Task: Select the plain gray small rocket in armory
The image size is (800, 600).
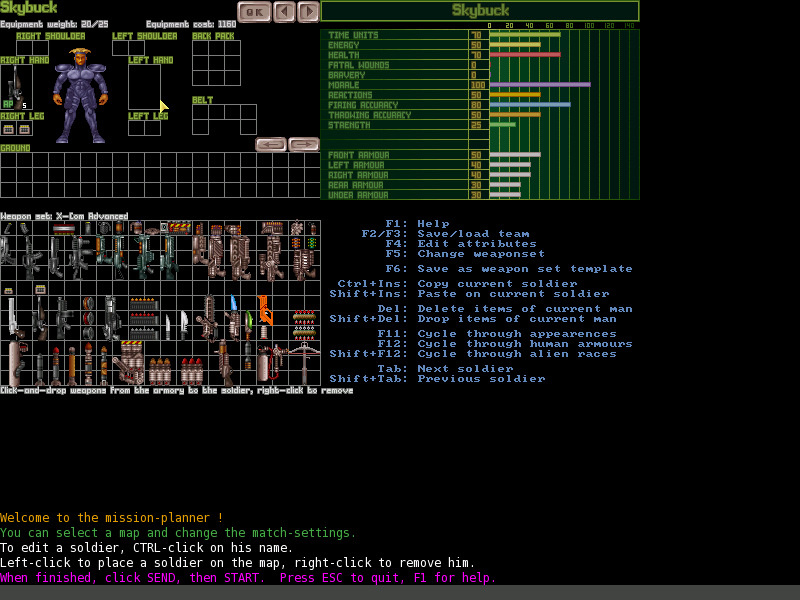Action: (x=40, y=369)
